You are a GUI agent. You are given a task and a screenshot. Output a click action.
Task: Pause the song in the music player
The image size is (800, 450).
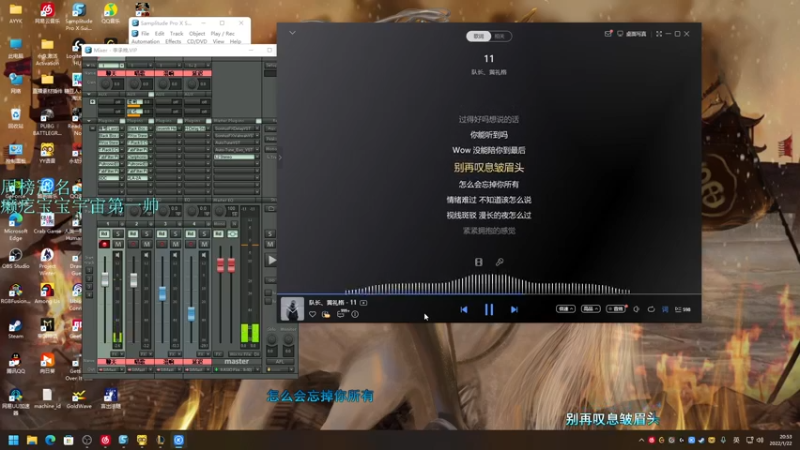click(x=489, y=309)
